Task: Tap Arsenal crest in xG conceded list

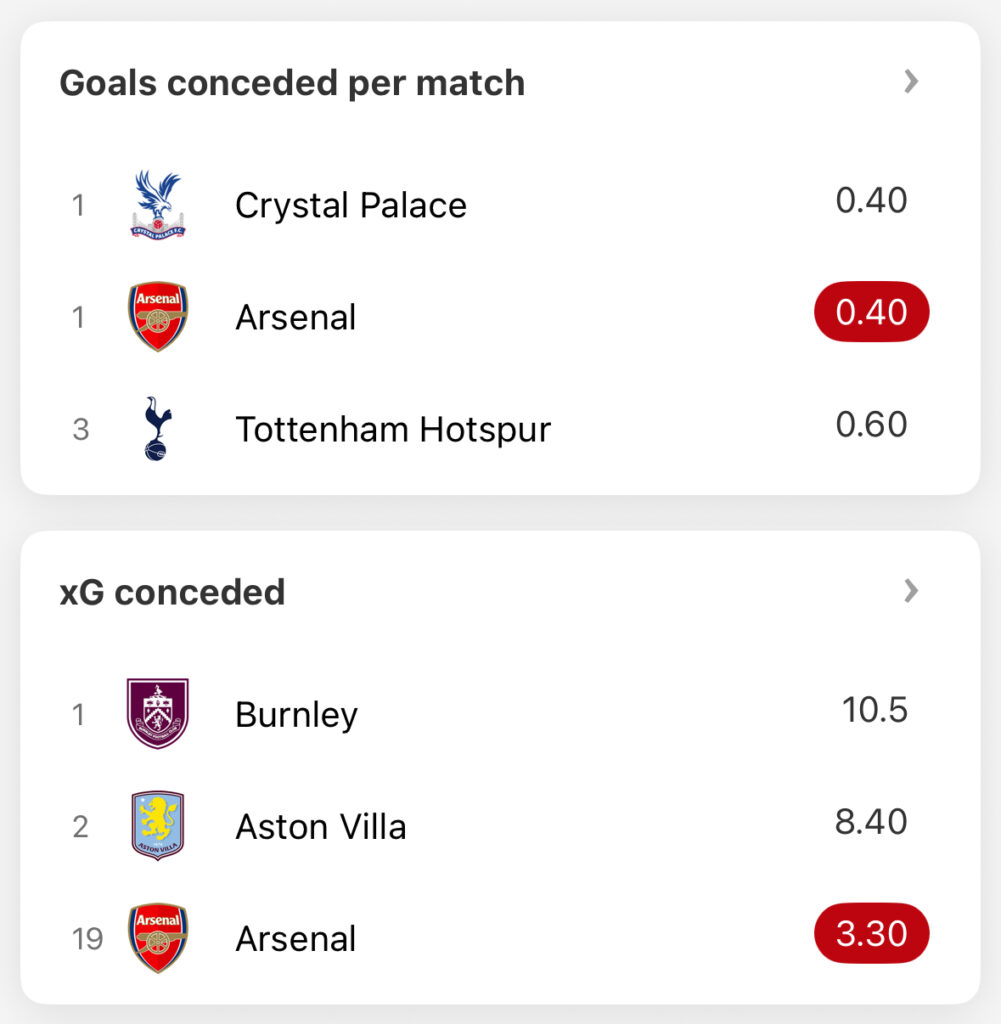Action: pos(157,938)
